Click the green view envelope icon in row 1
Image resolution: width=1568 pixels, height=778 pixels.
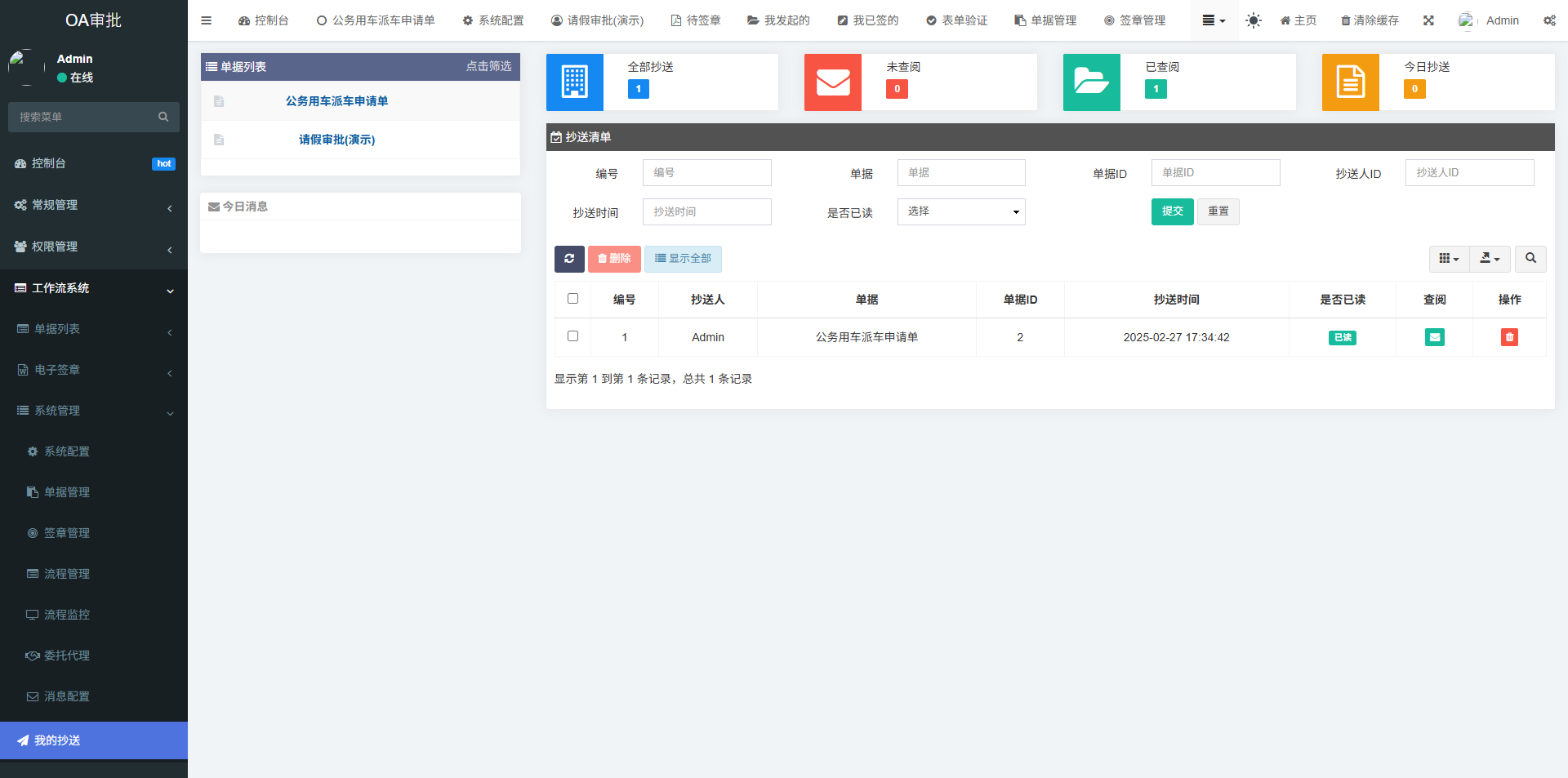(1434, 337)
